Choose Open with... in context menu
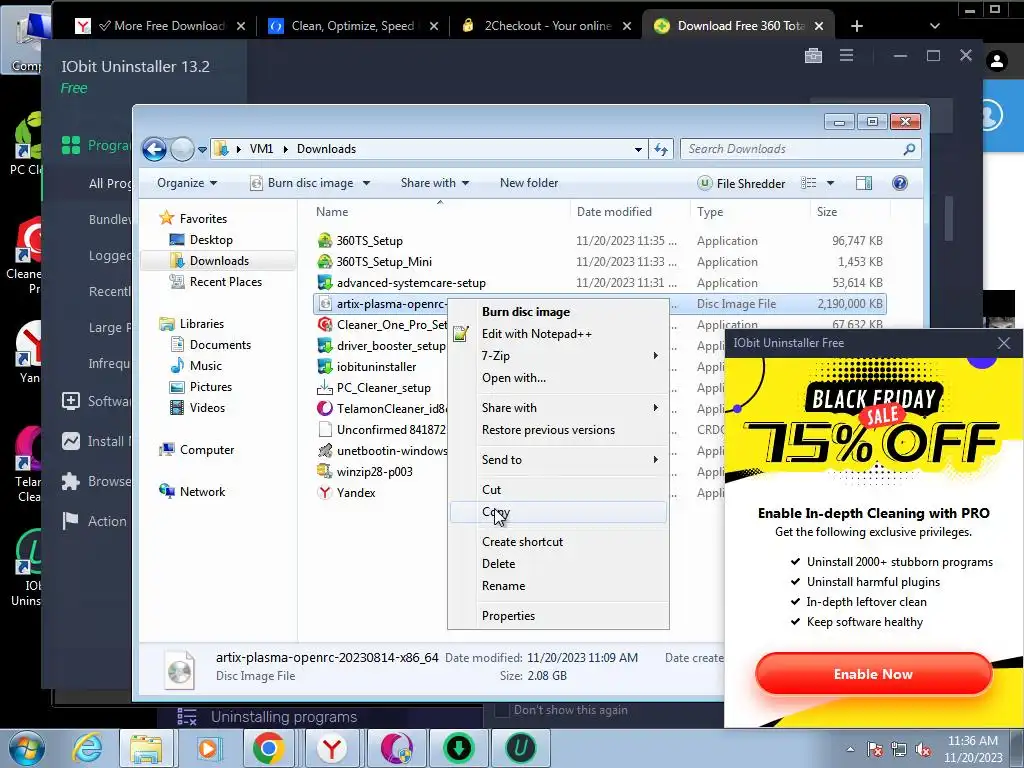 pos(558,378)
